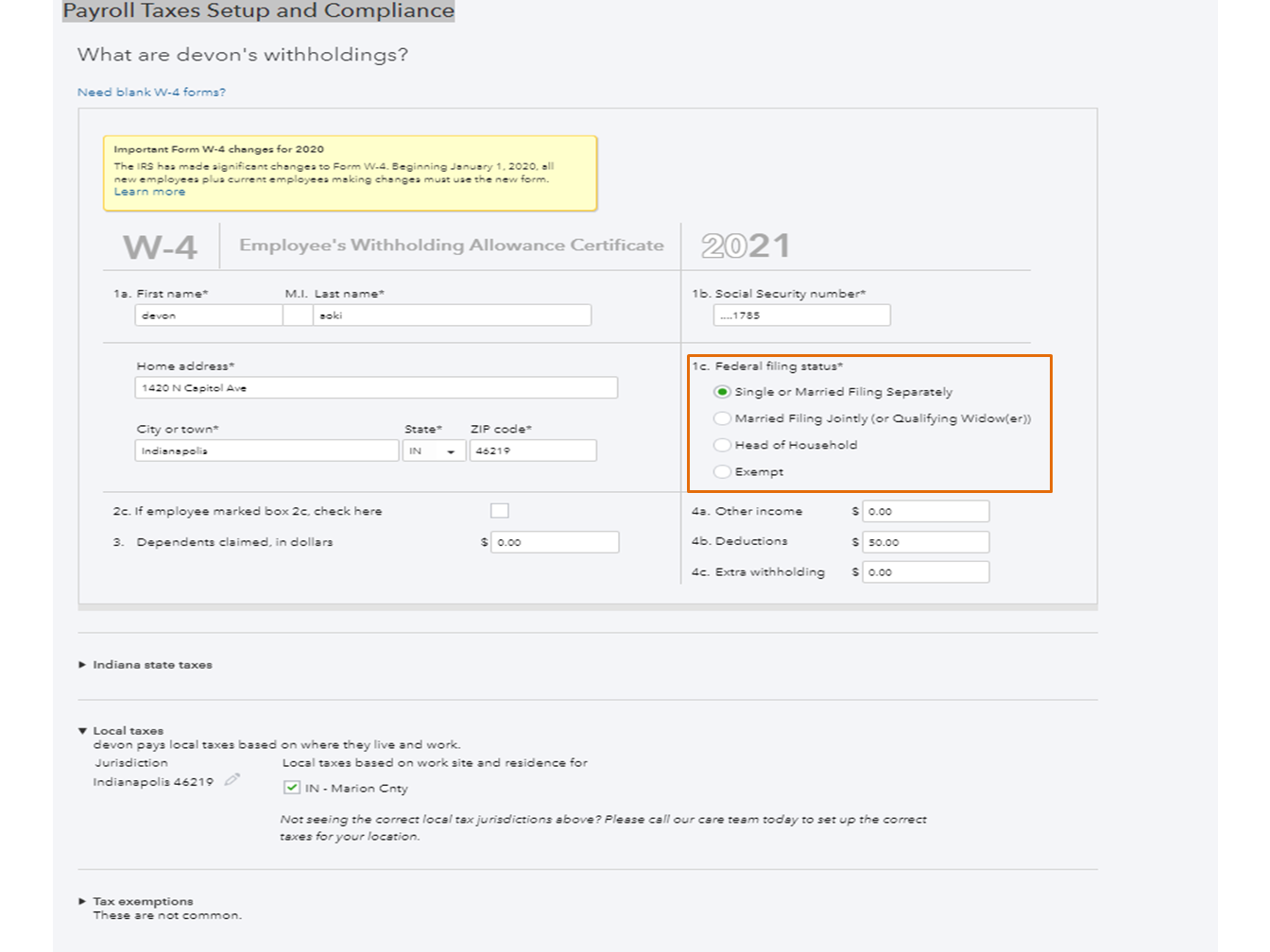Open the State dropdown showing IN
The image size is (1270, 952).
click(434, 451)
